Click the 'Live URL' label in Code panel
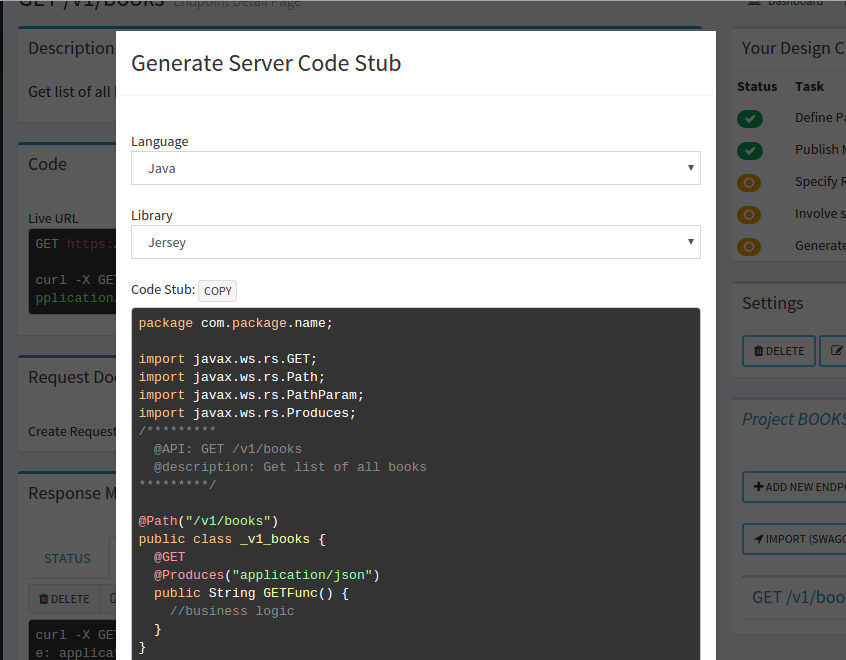 click(x=53, y=219)
